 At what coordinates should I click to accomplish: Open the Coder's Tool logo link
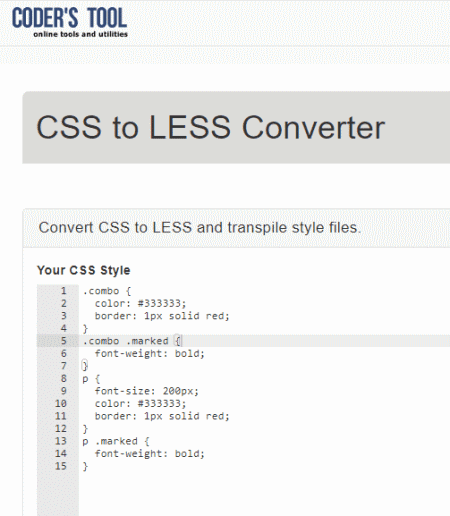(70, 22)
